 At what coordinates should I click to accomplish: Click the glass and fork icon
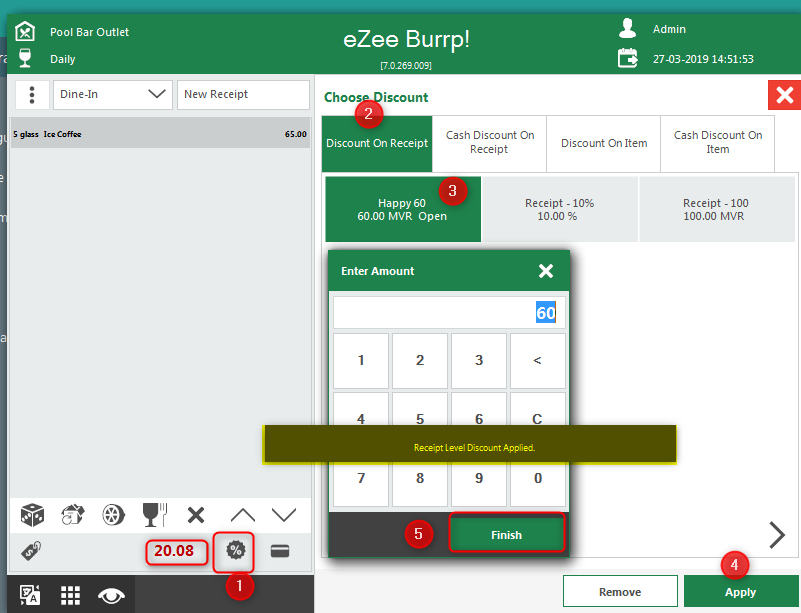click(x=155, y=515)
